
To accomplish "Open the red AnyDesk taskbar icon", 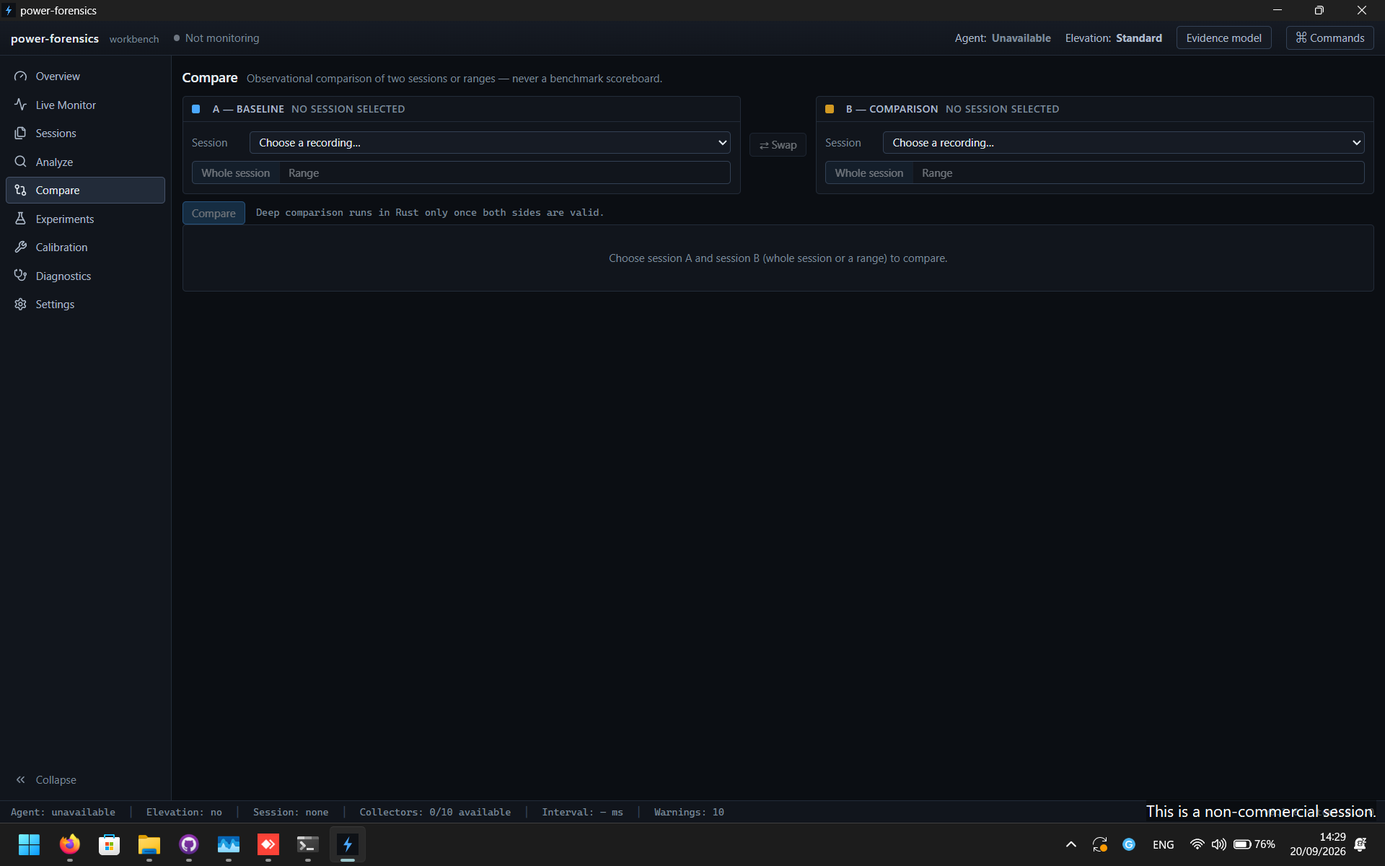I will (268, 845).
